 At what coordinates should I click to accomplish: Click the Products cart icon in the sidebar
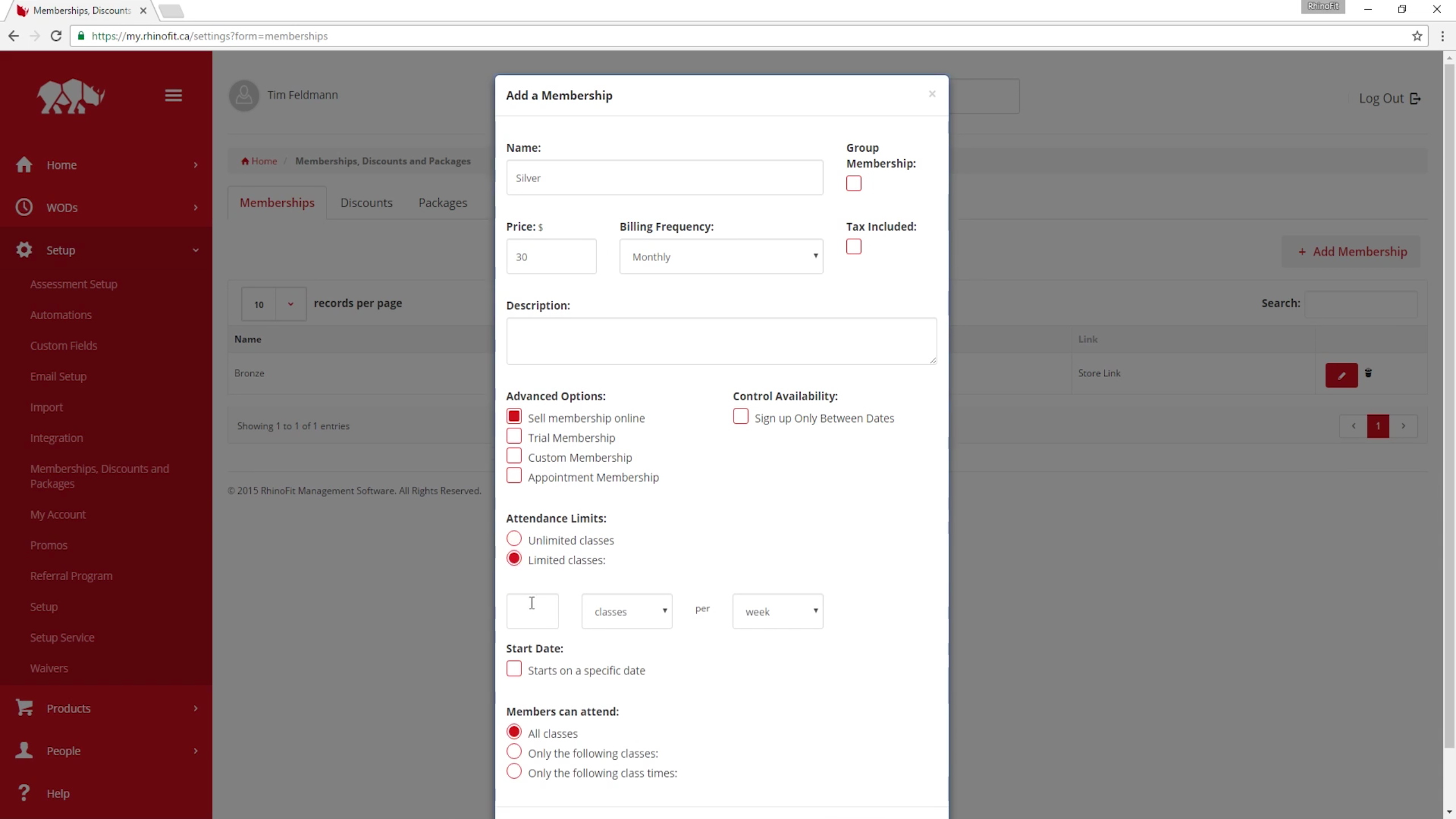point(24,708)
